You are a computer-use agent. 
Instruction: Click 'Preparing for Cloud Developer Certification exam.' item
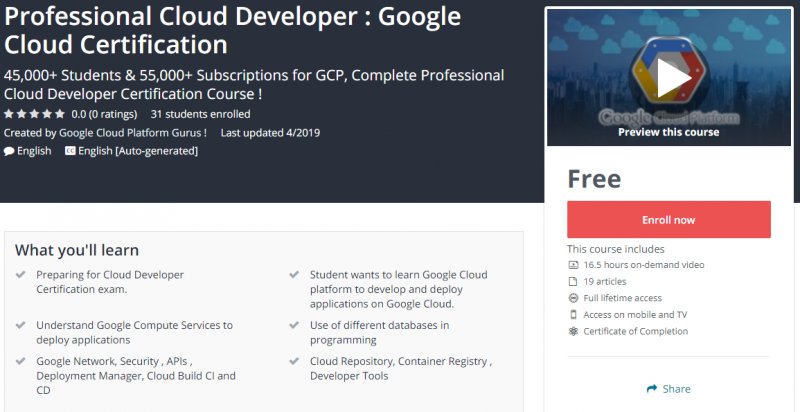[x=110, y=282]
